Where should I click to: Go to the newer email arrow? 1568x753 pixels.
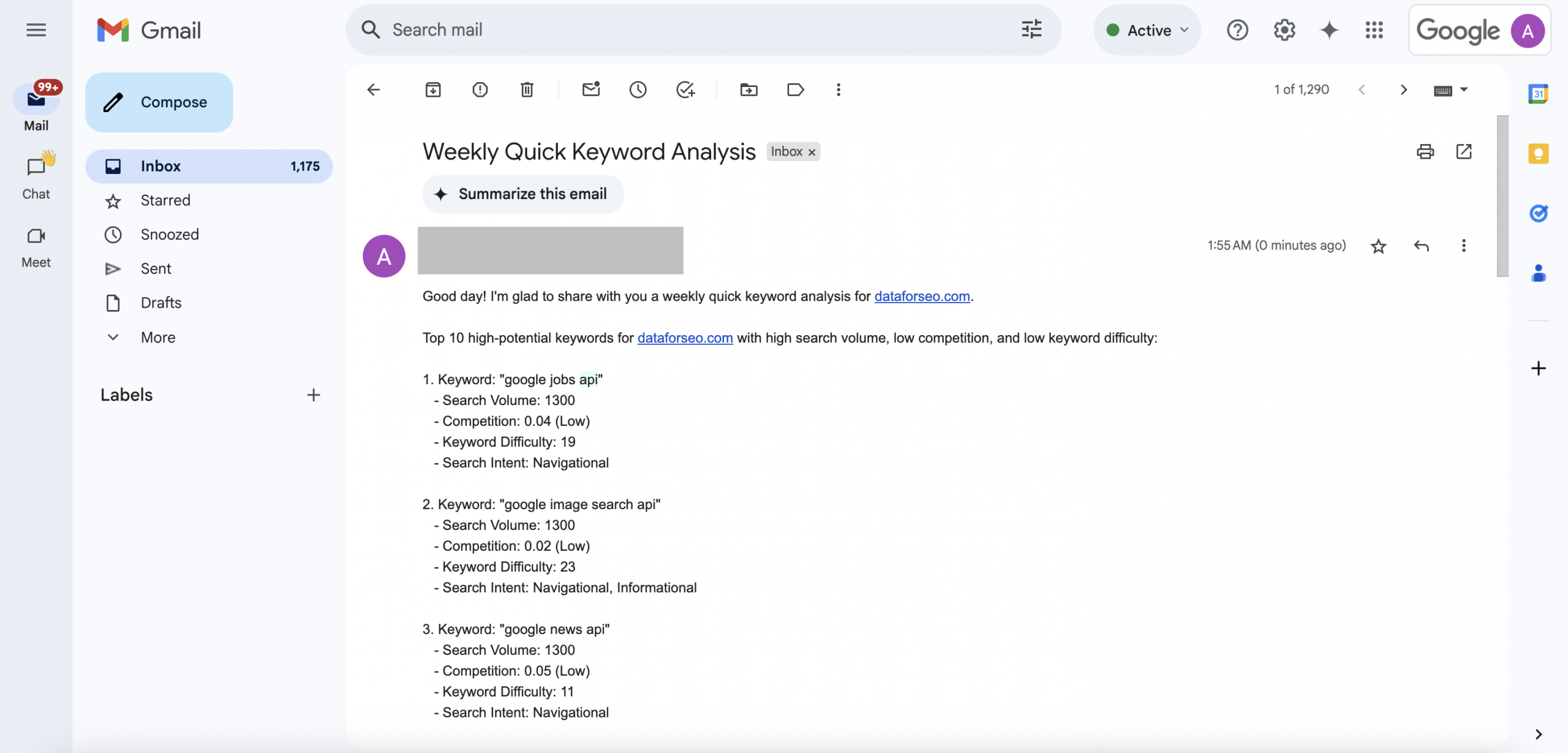click(x=1362, y=90)
